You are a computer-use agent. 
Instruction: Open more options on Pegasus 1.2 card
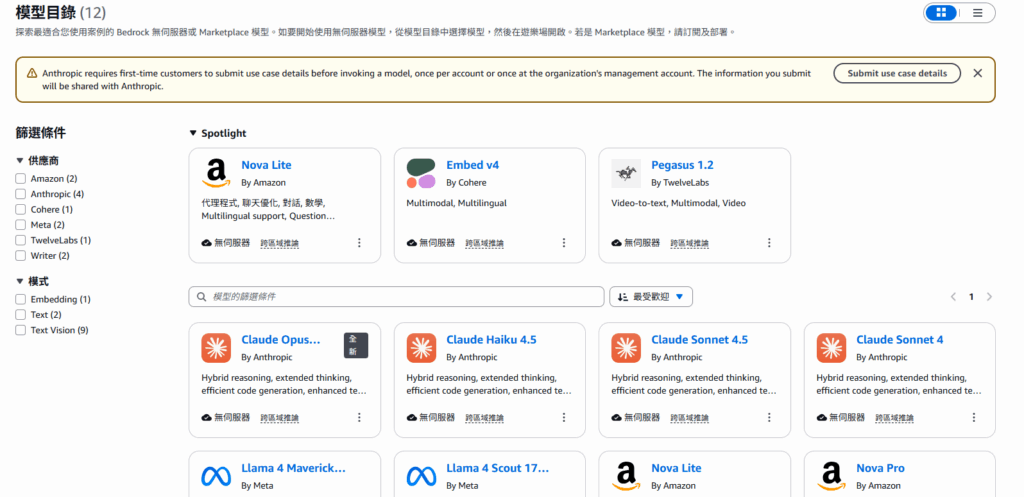769,243
